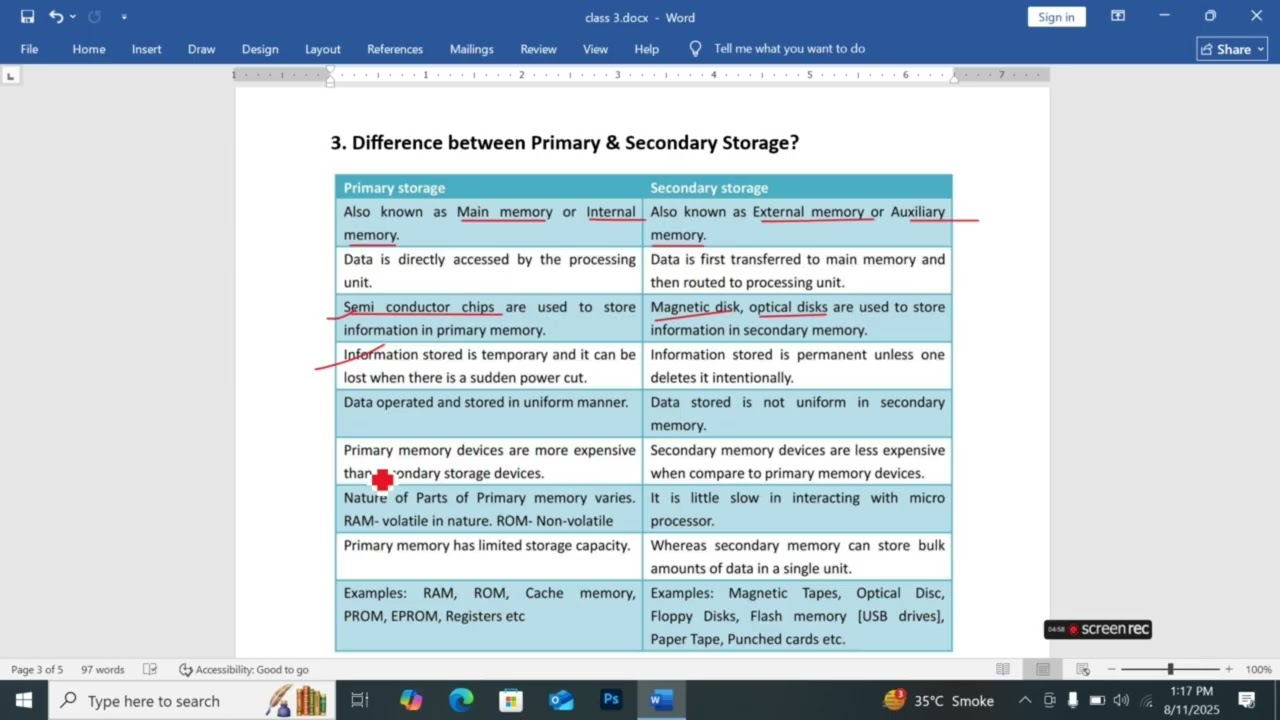The width and height of the screenshot is (1280, 720).
Task: Open the Windows Start menu
Action: click(x=24, y=701)
